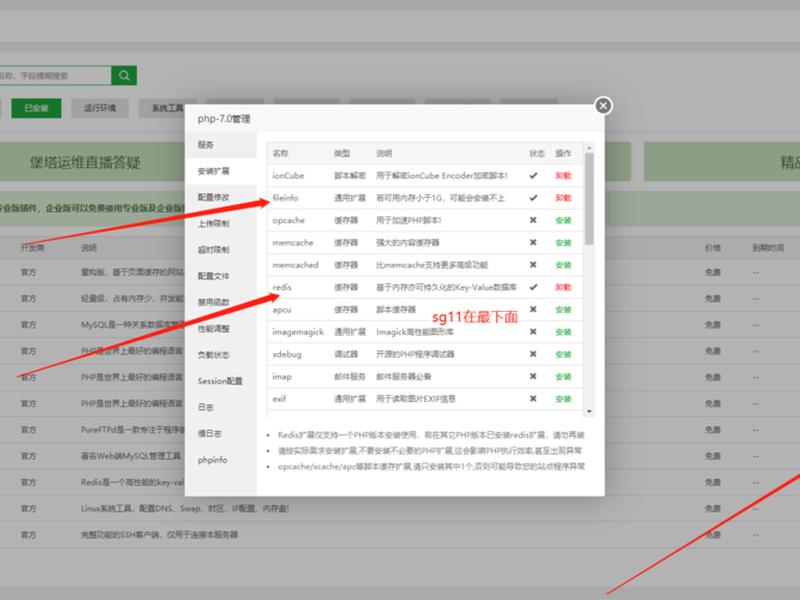The height and width of the screenshot is (600, 800).
Task: Click the ionCube extension name
Action: click(288, 176)
